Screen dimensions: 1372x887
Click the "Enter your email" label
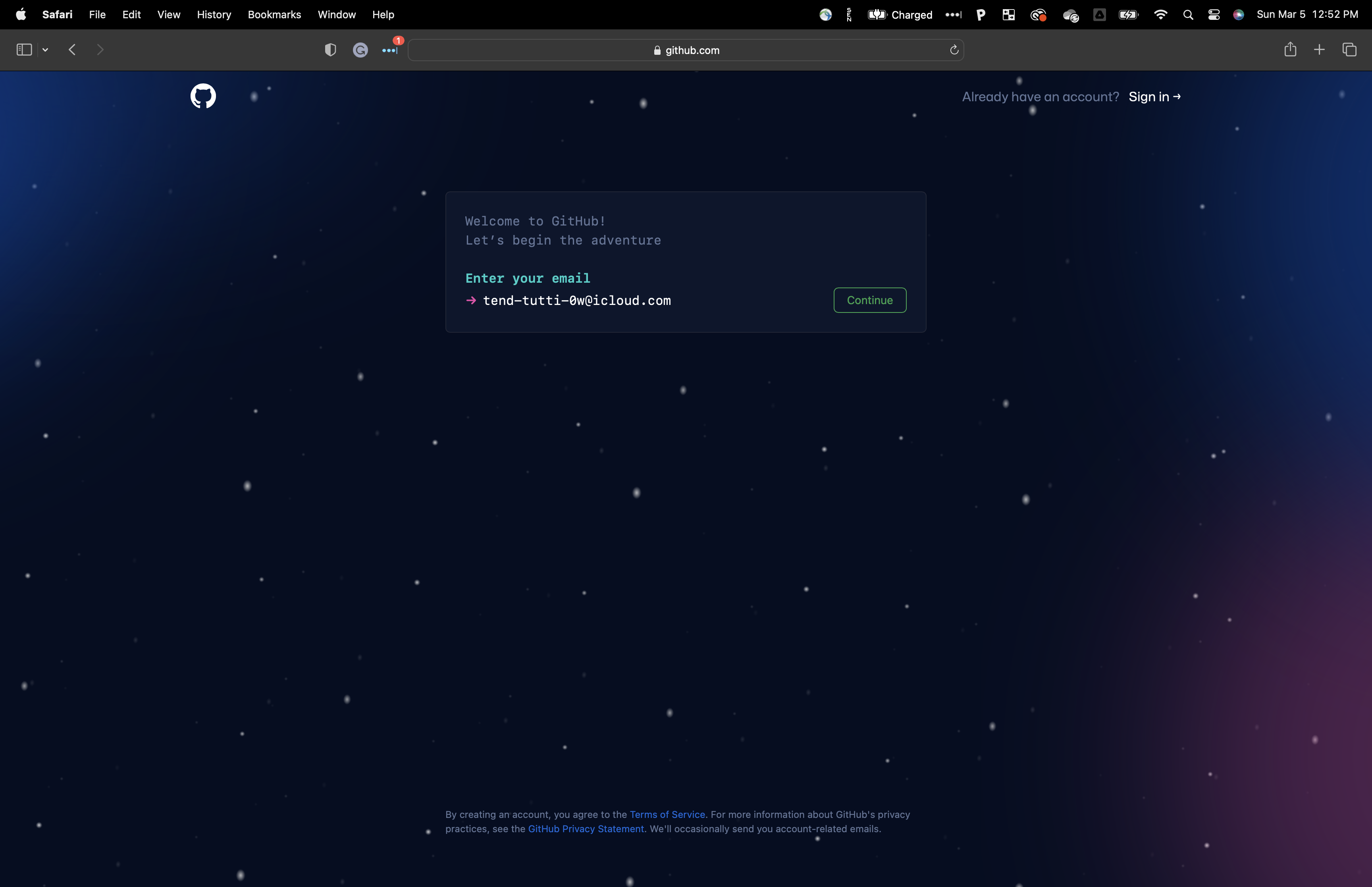(527, 278)
